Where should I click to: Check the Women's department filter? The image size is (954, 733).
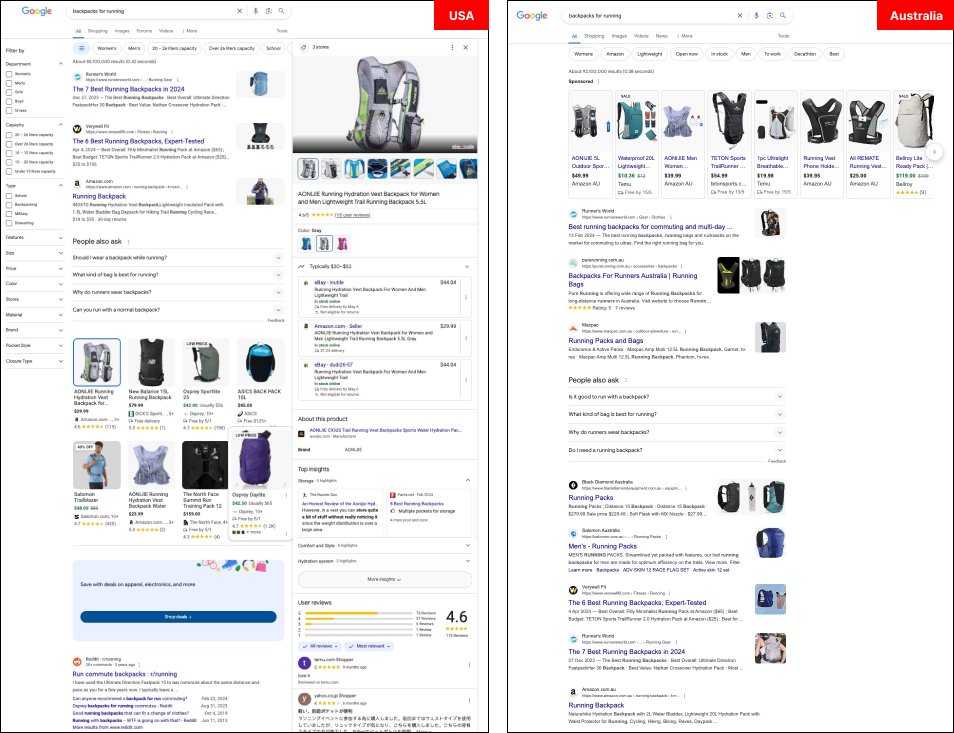pyautogui.click(x=9, y=74)
